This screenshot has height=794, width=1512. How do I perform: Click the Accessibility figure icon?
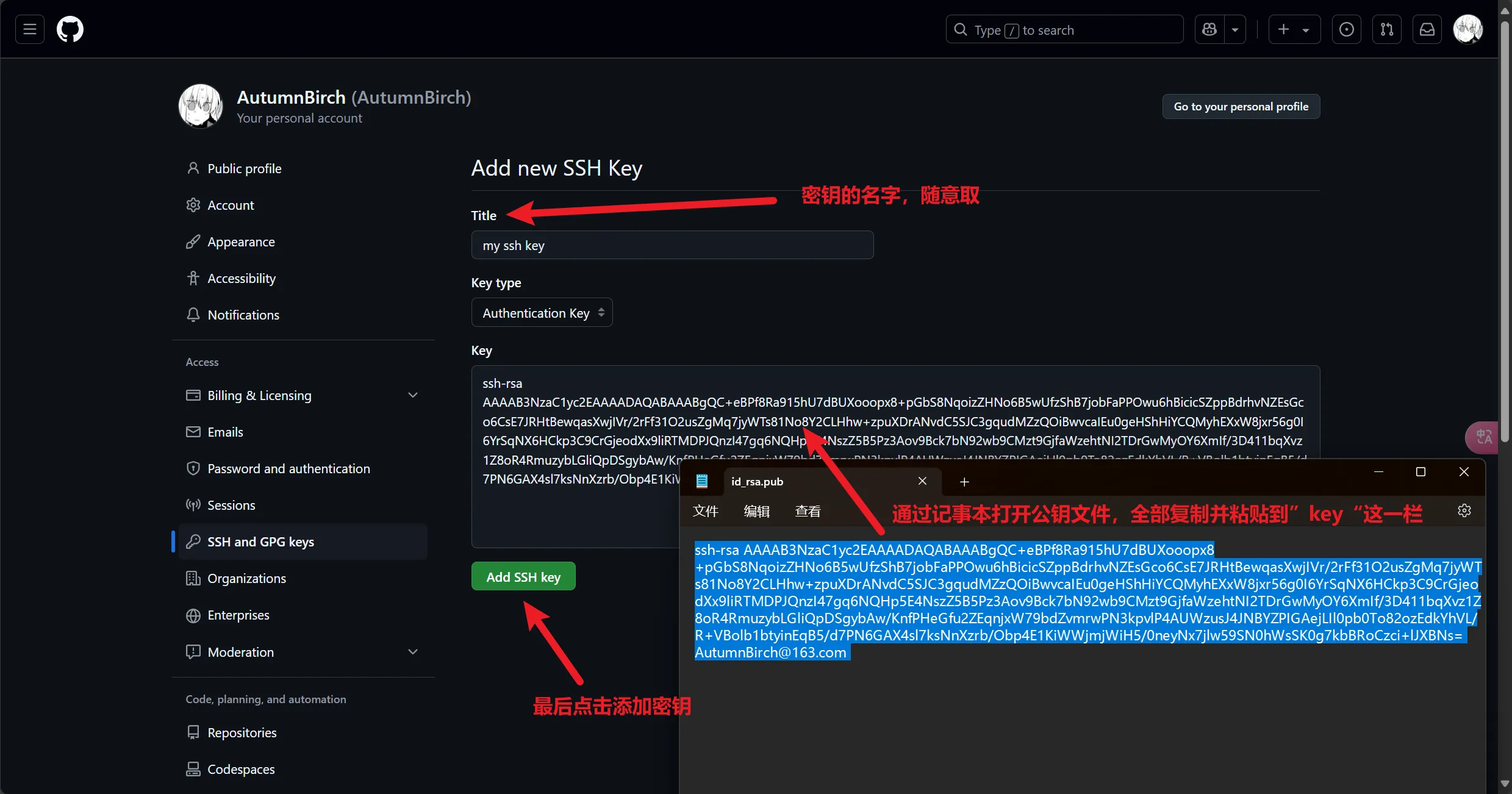pos(193,278)
